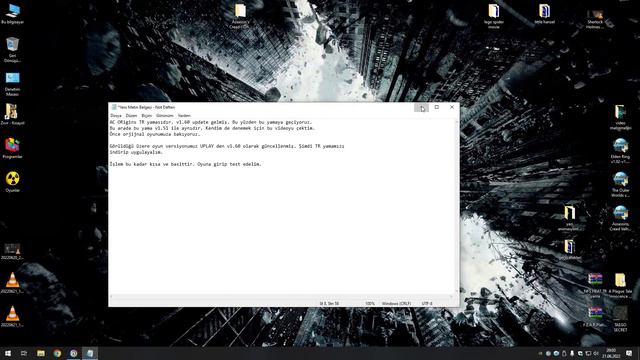The height and width of the screenshot is (360, 640).
Task: Place cursor in line starting "Görüldüğü üzere oyun"
Action: [227, 146]
